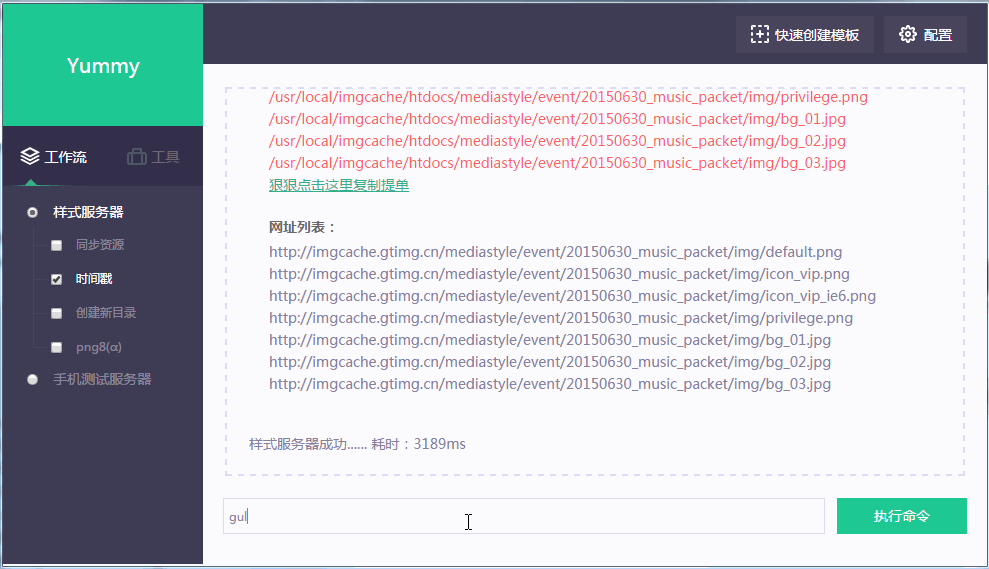Click the 网址列表： heading
Image resolution: width=989 pixels, height=569 pixels.
pyautogui.click(x=303, y=227)
